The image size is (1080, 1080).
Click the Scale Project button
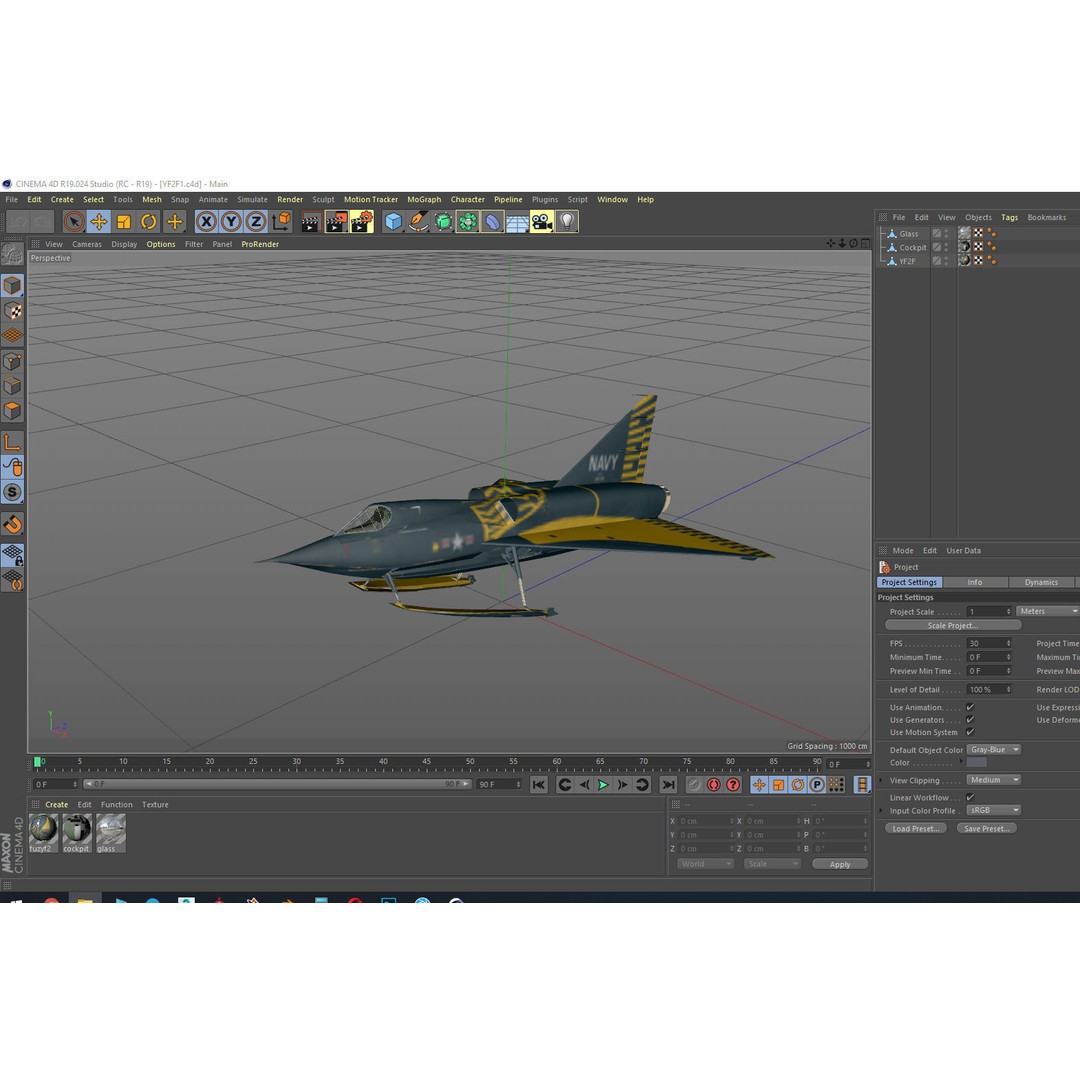point(953,625)
